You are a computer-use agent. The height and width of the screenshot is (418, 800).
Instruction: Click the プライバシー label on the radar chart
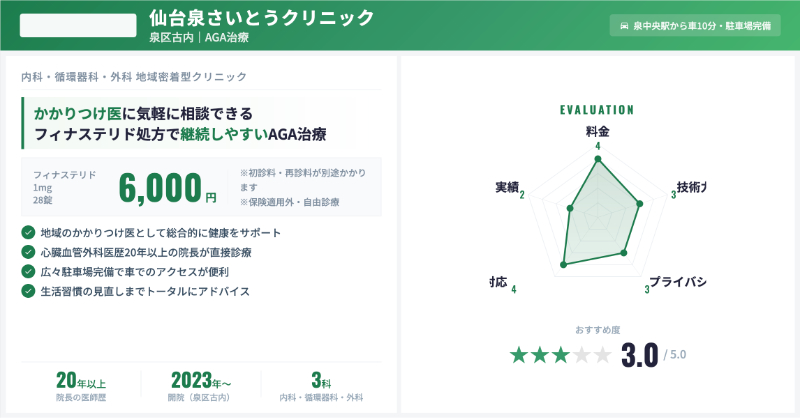coord(677,281)
